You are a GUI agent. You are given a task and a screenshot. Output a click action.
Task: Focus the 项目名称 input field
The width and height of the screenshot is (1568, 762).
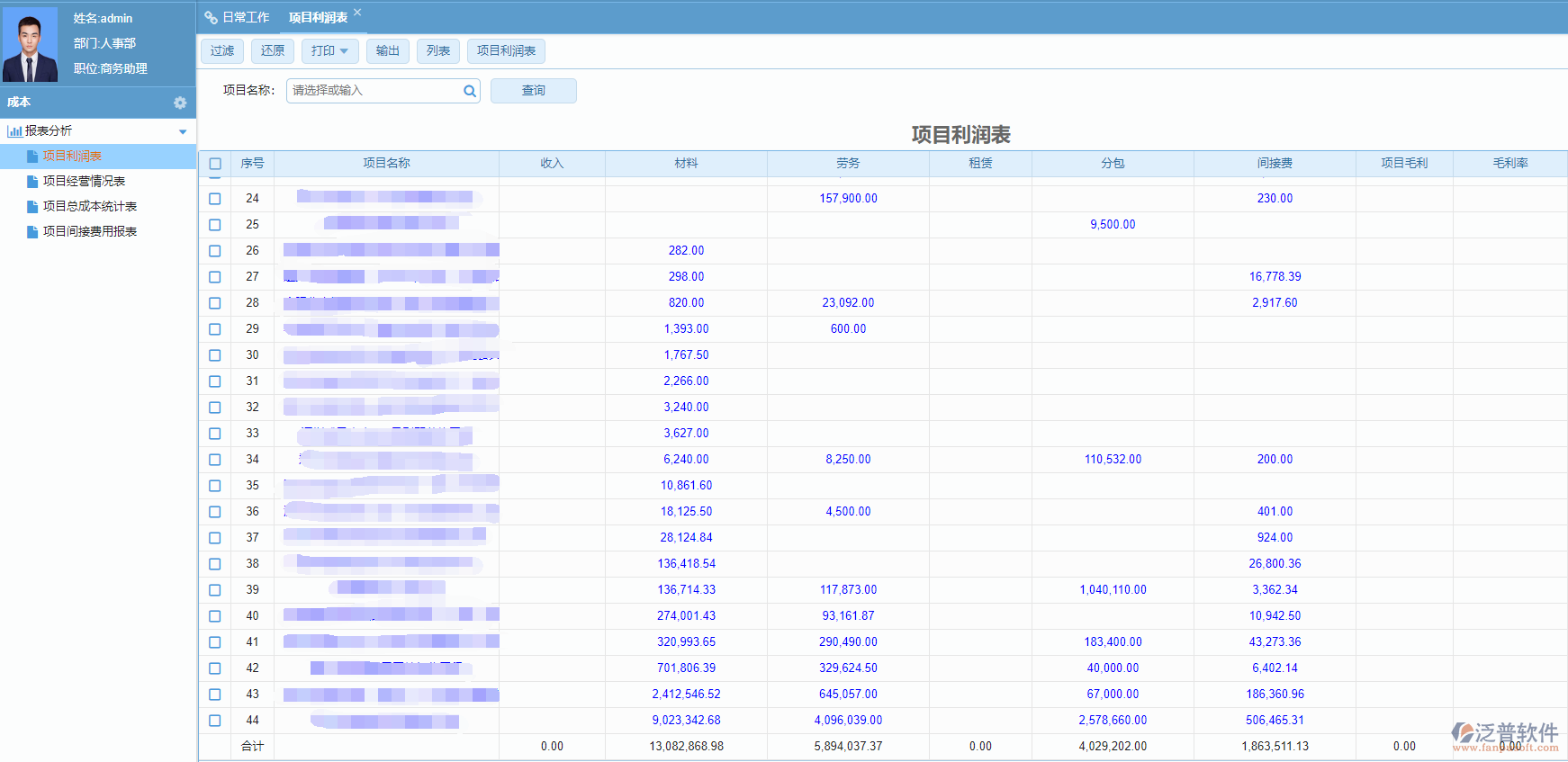[x=374, y=91]
